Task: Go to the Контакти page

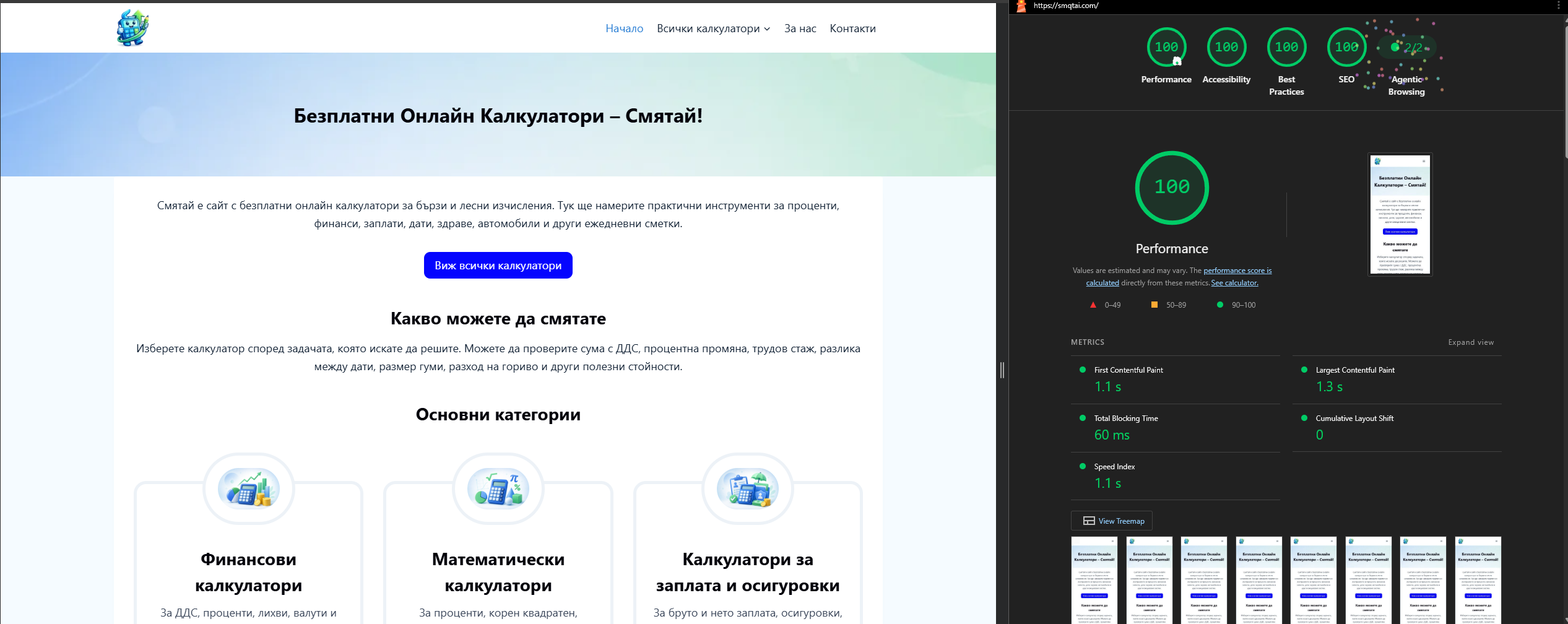Action: click(x=852, y=28)
